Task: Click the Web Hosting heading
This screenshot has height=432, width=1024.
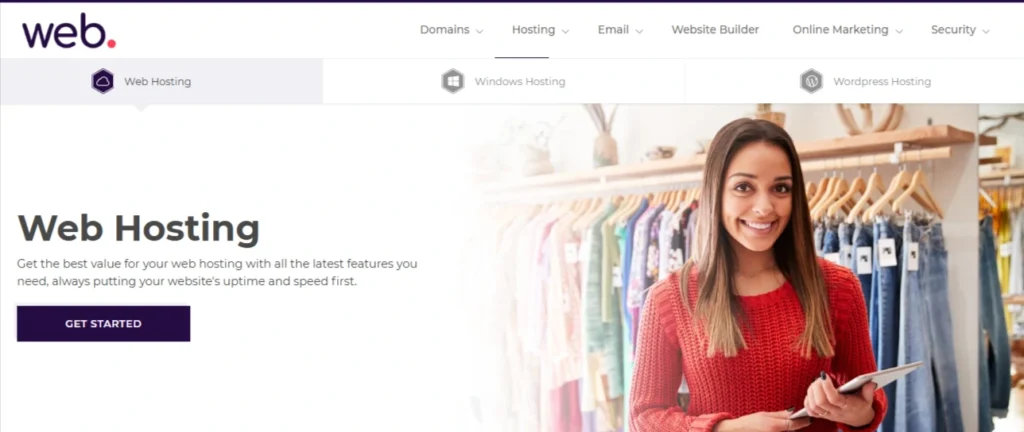Action: [138, 228]
